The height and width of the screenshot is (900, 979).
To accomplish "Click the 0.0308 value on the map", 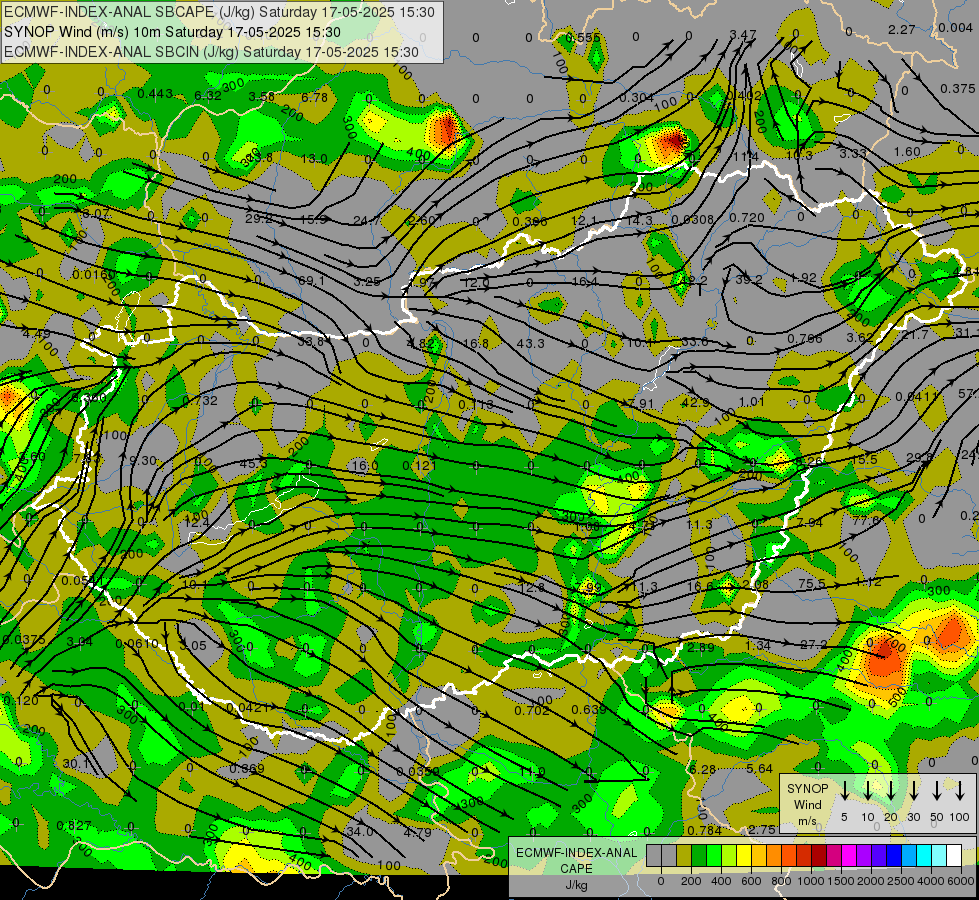I will tap(692, 219).
